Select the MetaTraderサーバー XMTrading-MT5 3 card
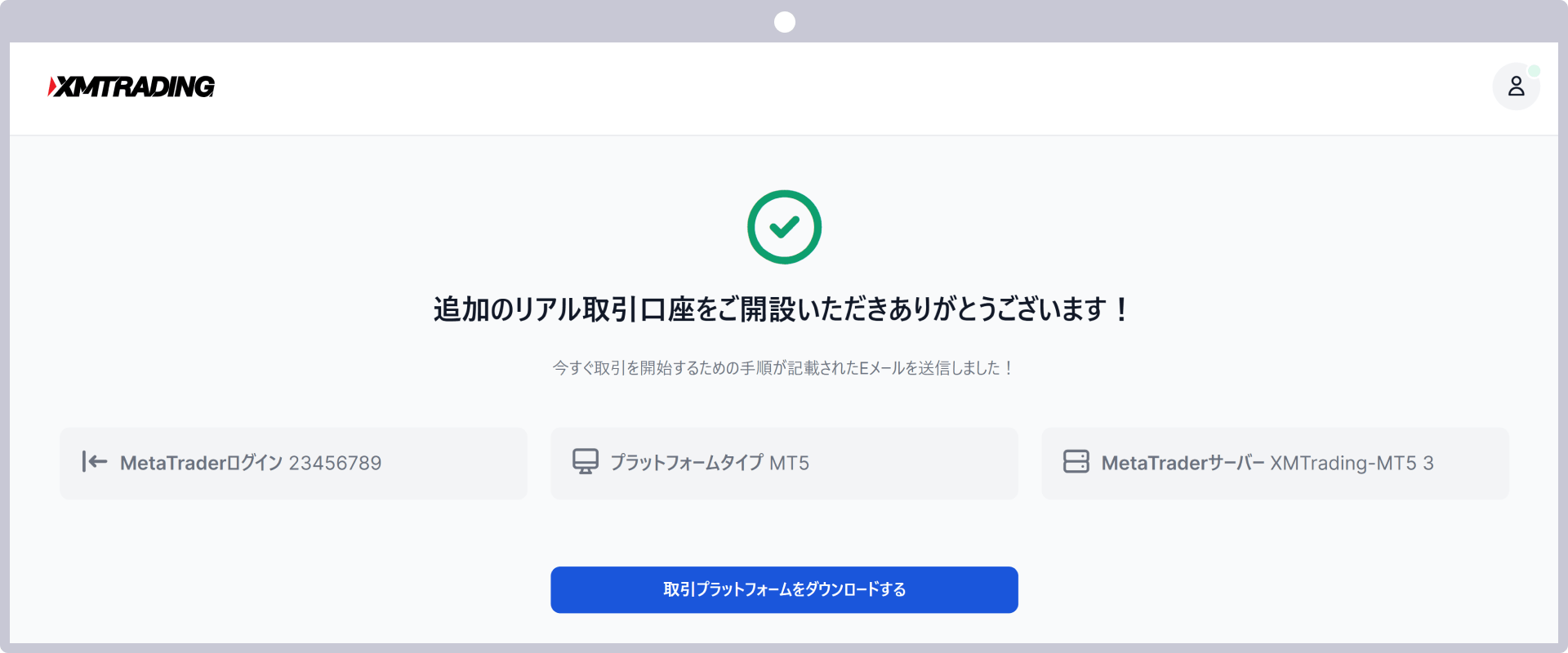Viewport: 1568px width, 653px height. tap(1274, 463)
